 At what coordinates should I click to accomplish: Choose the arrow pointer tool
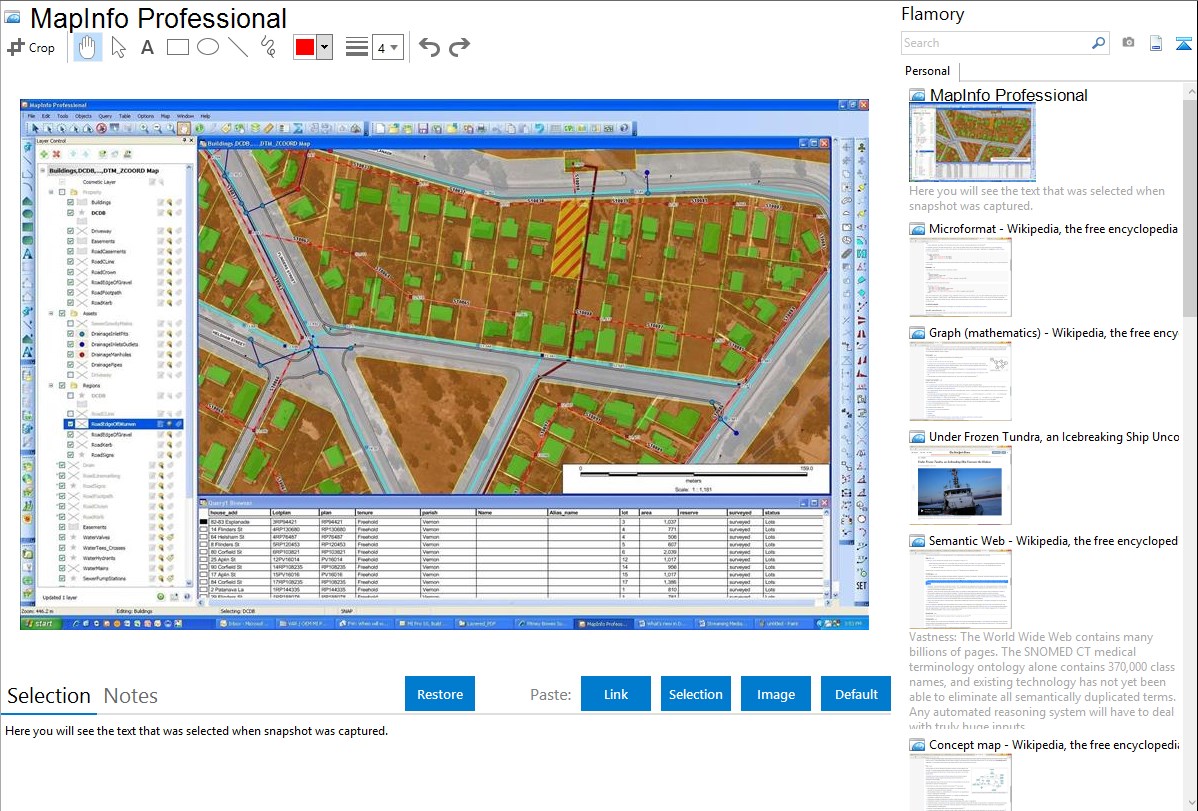pyautogui.click(x=118, y=47)
